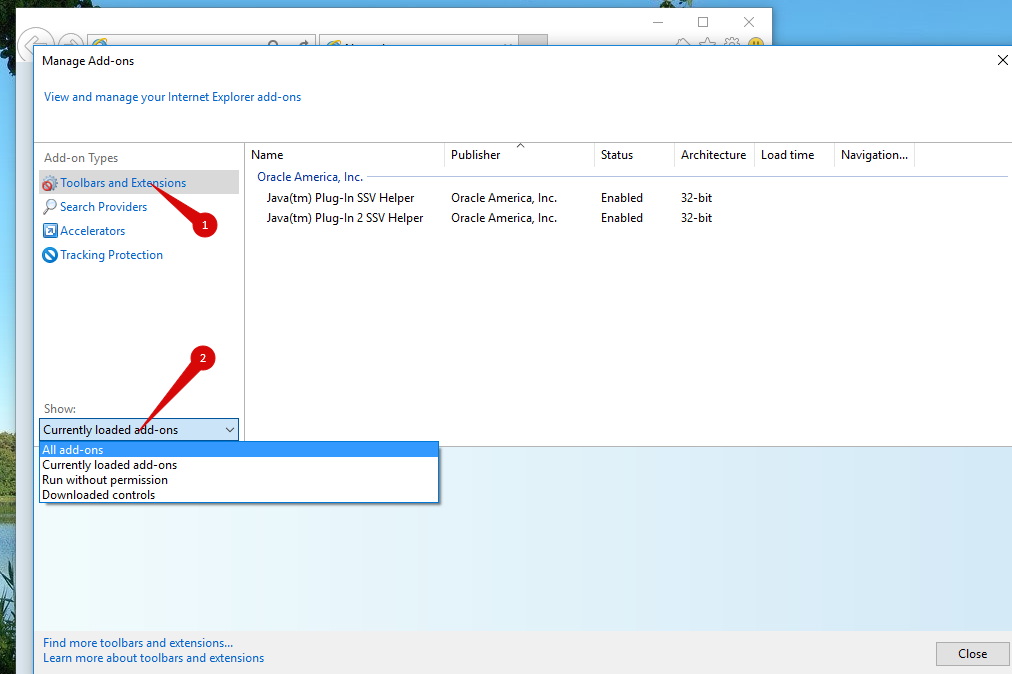The image size is (1012, 674).
Task: Select Tracking Protection add-on type
Action: tap(111, 255)
